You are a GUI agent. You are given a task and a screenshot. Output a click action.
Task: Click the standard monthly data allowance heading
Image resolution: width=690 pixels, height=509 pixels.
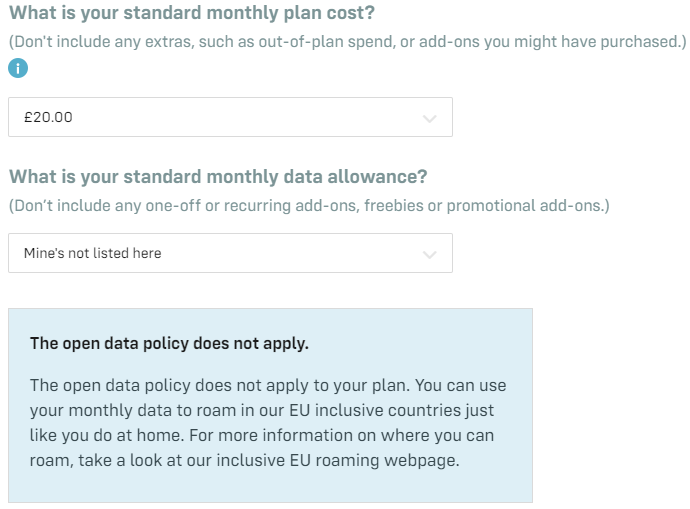[218, 177]
